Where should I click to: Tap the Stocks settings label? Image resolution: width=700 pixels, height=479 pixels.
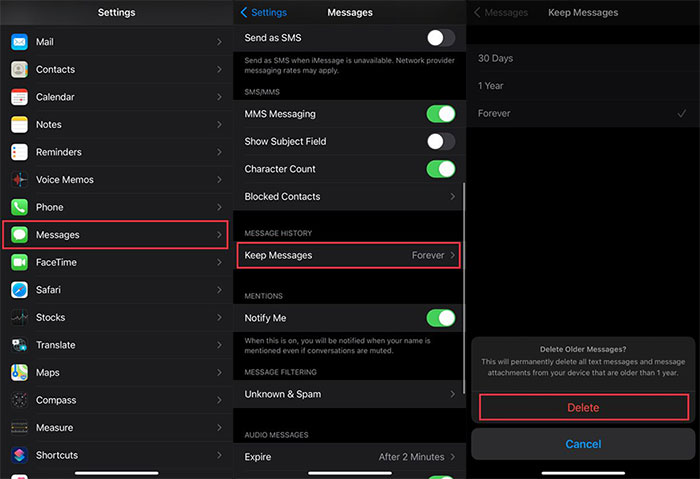(x=50, y=317)
